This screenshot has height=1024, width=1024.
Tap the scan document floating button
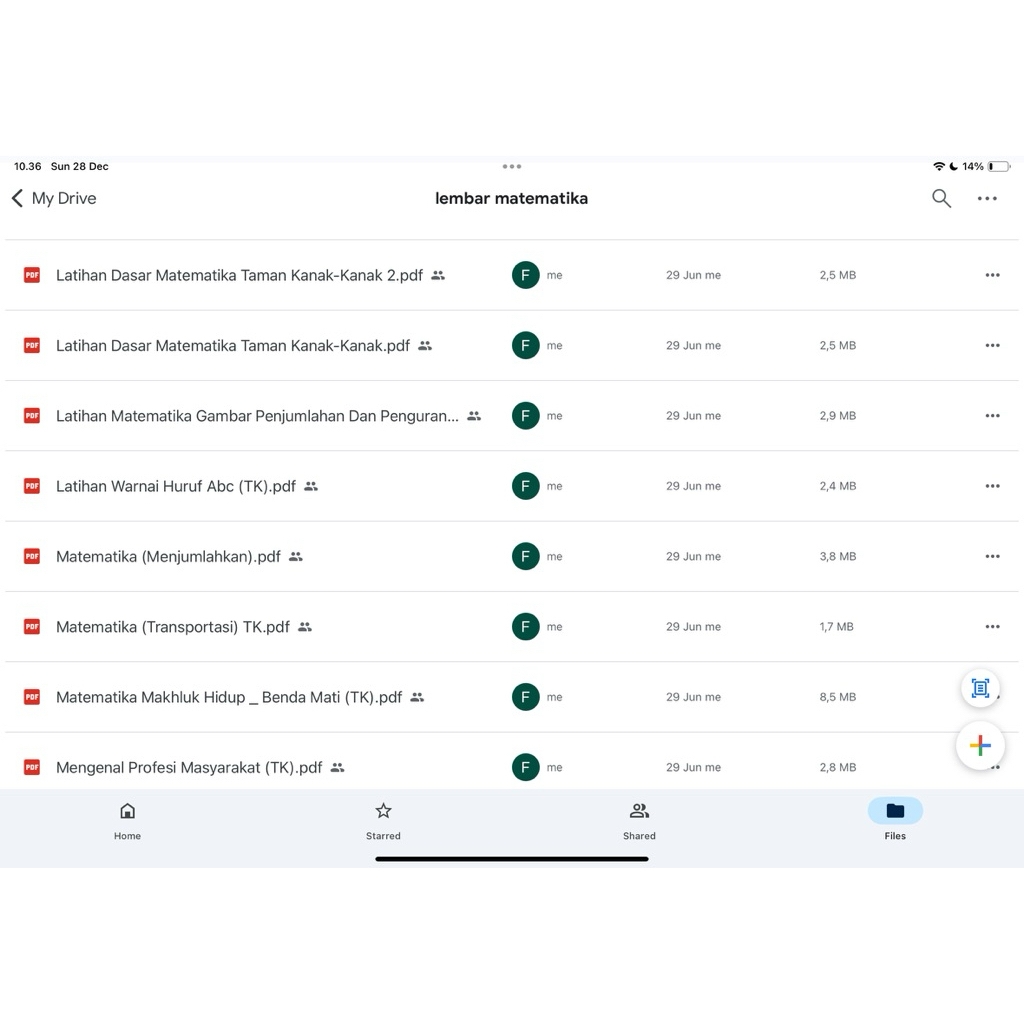click(x=980, y=688)
